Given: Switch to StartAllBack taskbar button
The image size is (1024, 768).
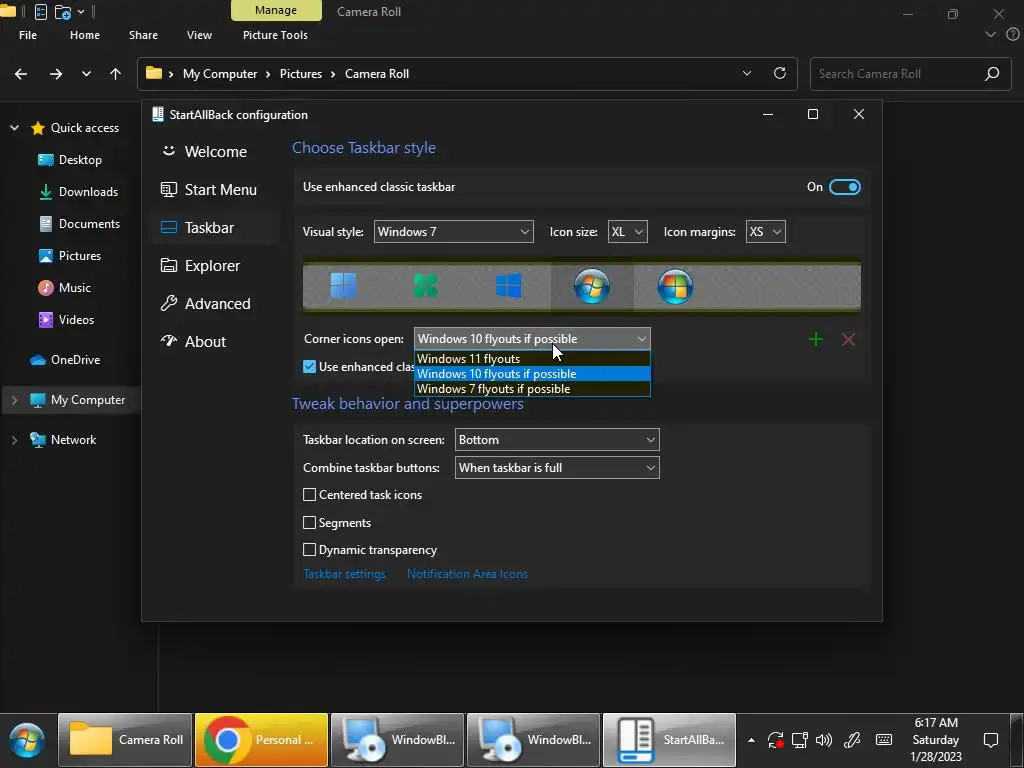Looking at the screenshot, I should point(669,740).
